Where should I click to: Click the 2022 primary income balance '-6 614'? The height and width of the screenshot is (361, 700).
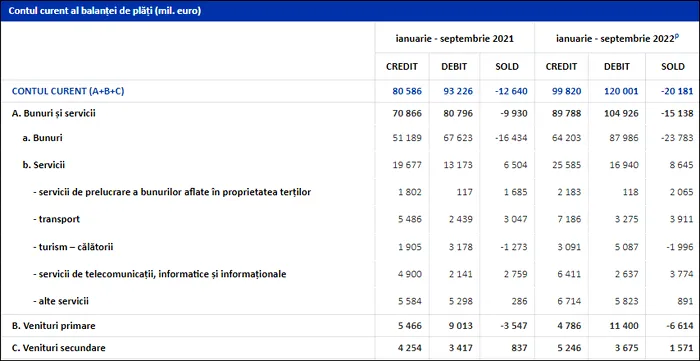click(679, 326)
